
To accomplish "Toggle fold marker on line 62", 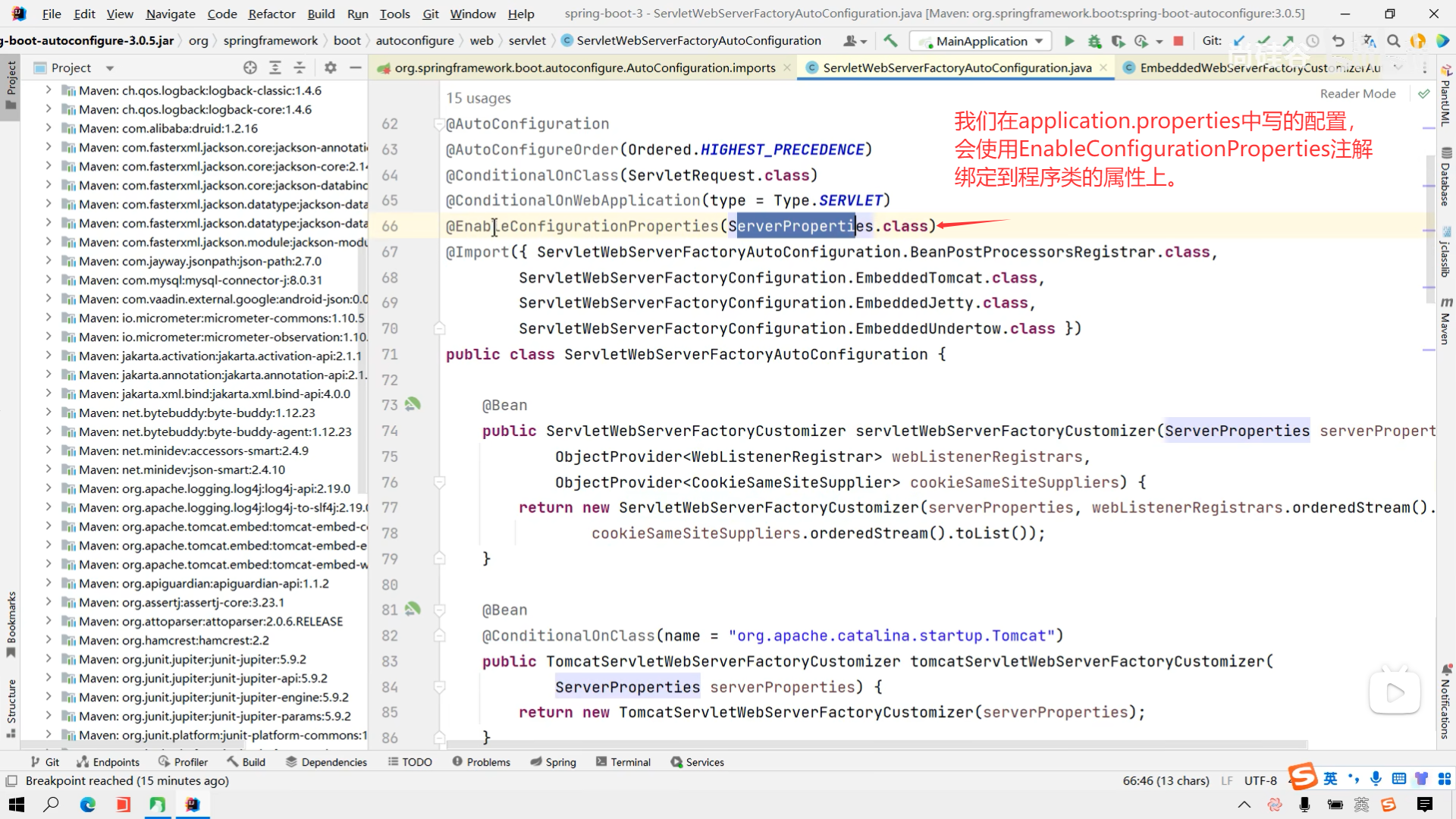I will point(438,124).
